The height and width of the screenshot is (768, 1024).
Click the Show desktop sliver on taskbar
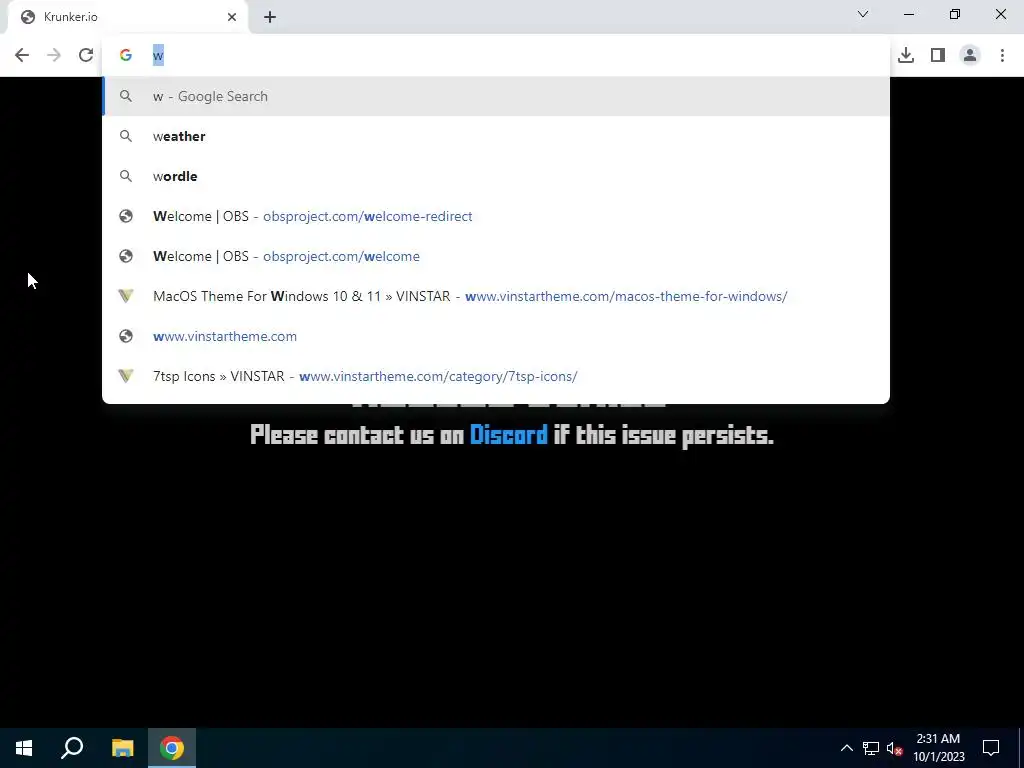click(x=1021, y=748)
